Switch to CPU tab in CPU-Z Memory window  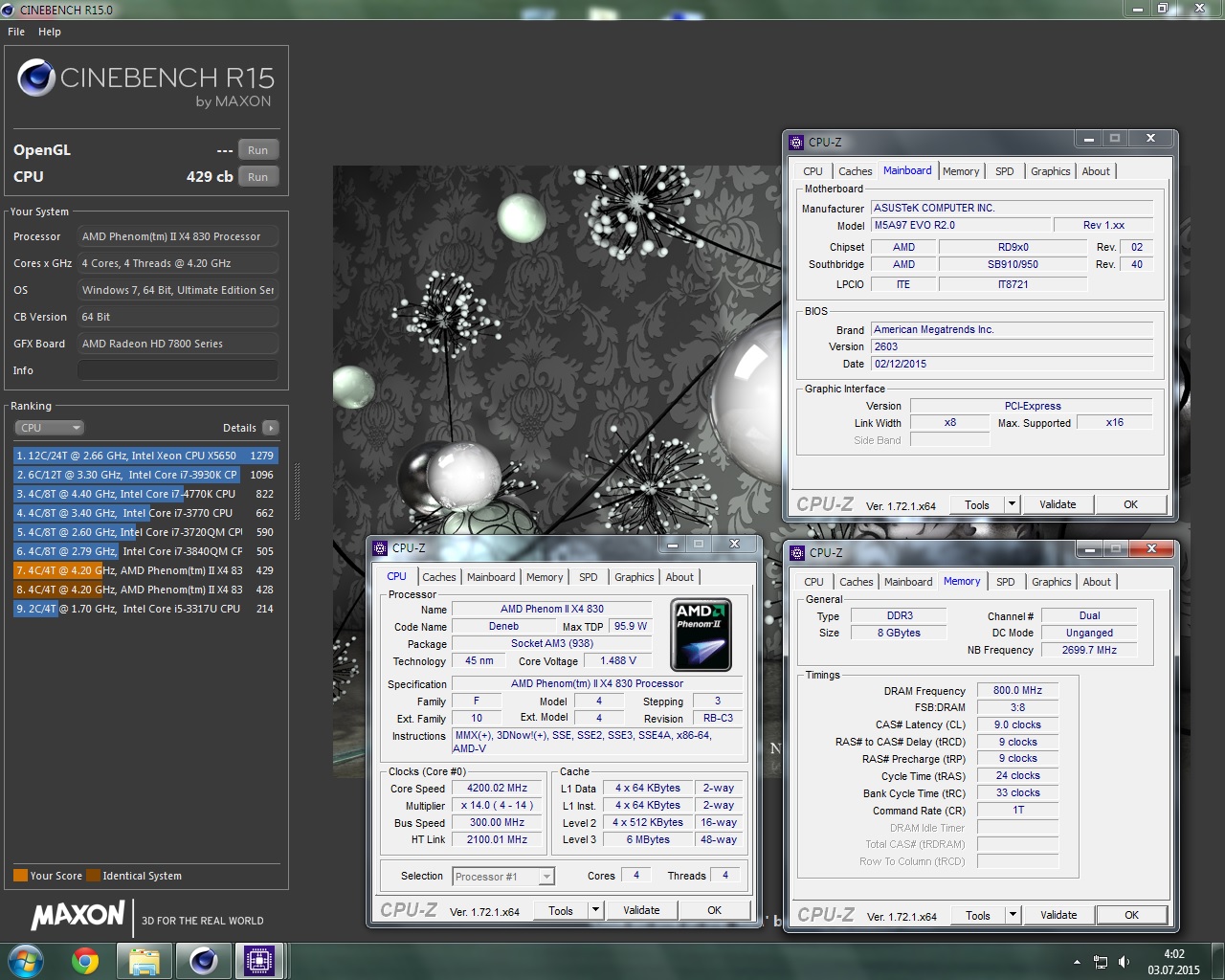[813, 582]
